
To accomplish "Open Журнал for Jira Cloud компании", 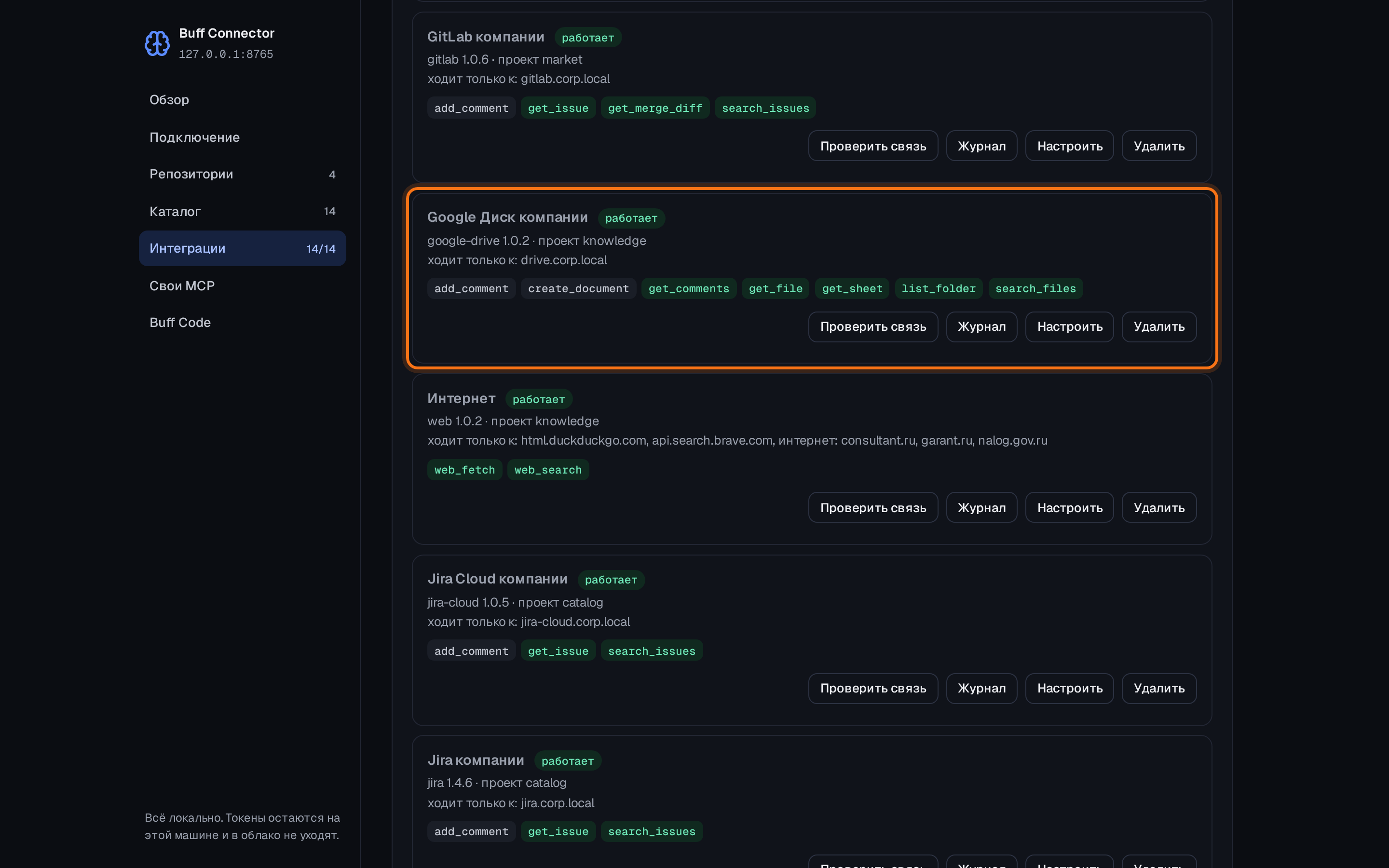I will coord(981,688).
